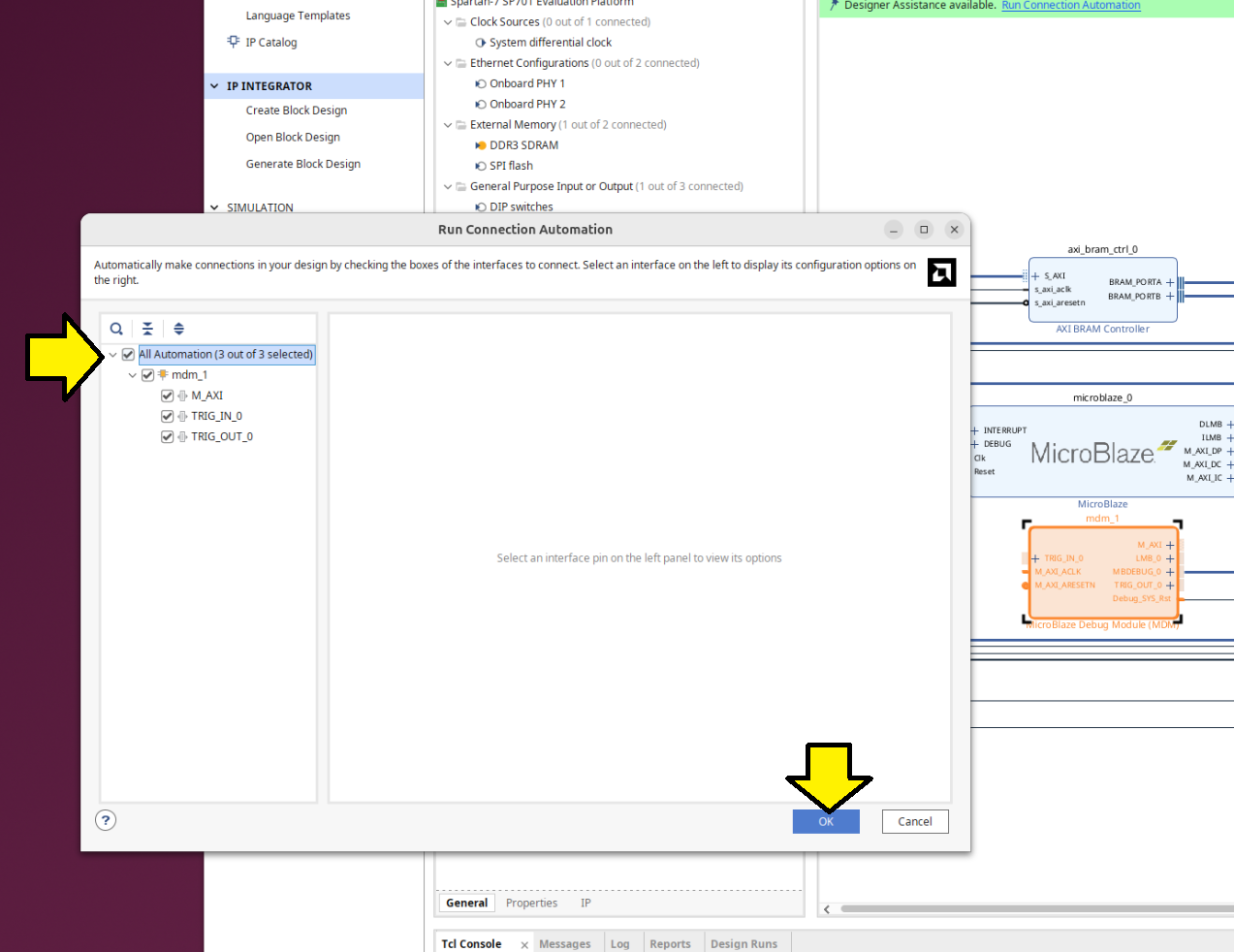Switch to the Properties tab
The height and width of the screenshot is (952, 1234).
531,903
